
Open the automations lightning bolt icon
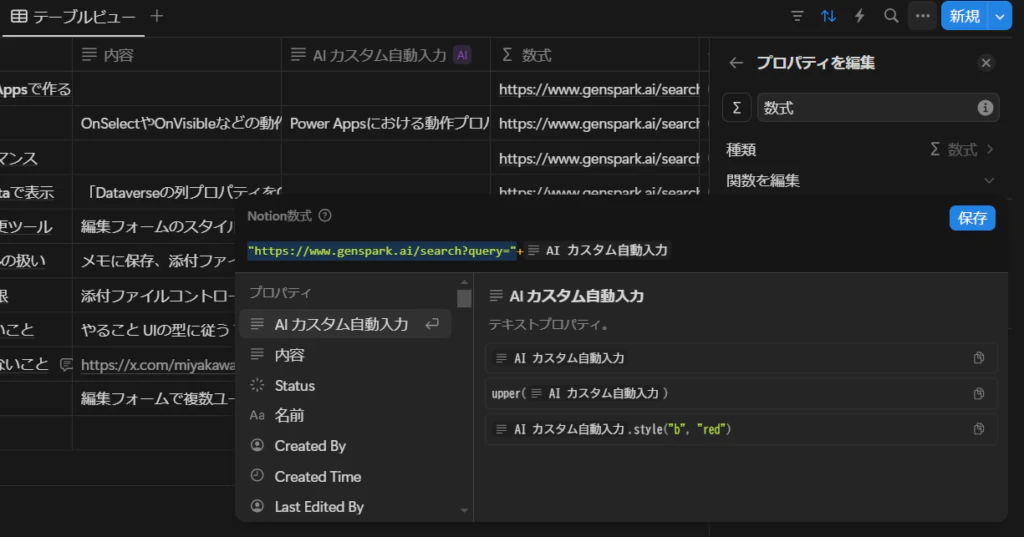pyautogui.click(x=859, y=16)
